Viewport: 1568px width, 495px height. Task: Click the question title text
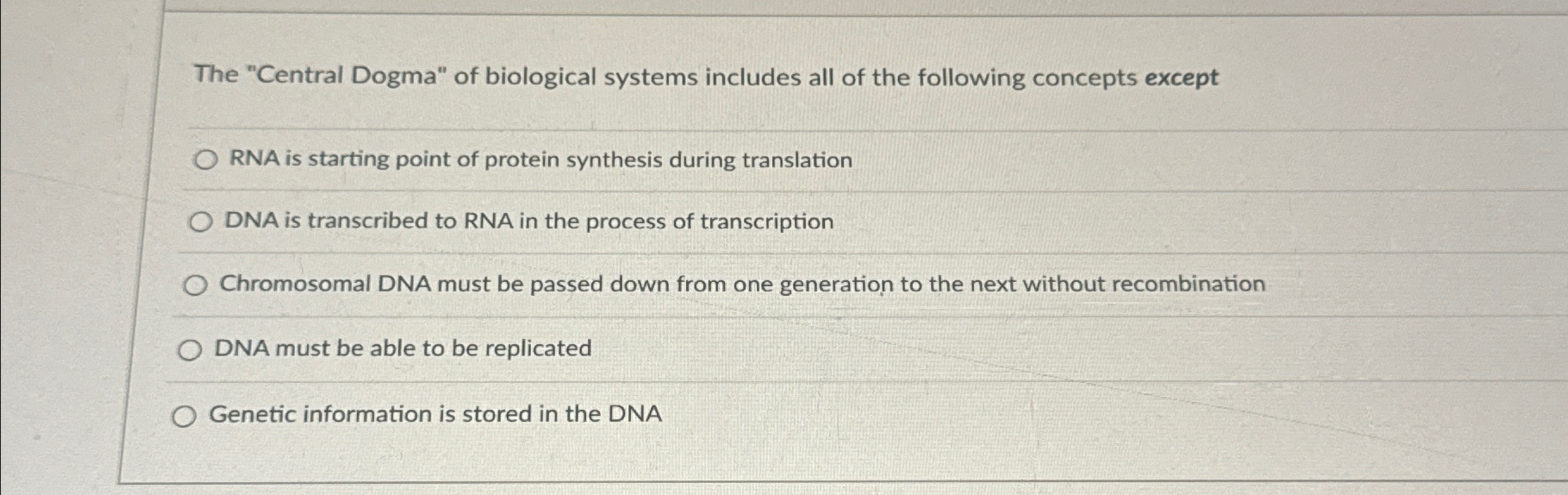tap(706, 77)
